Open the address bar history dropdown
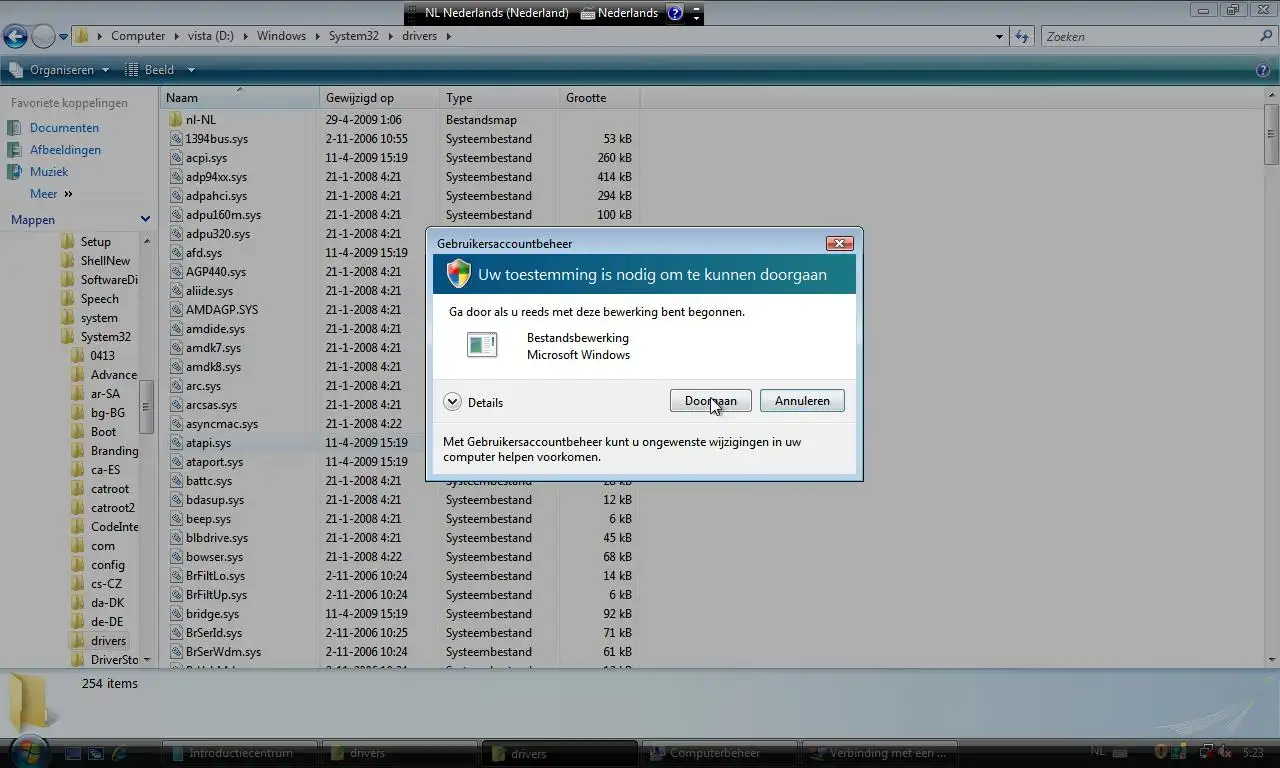The width and height of the screenshot is (1280, 768). click(x=999, y=37)
